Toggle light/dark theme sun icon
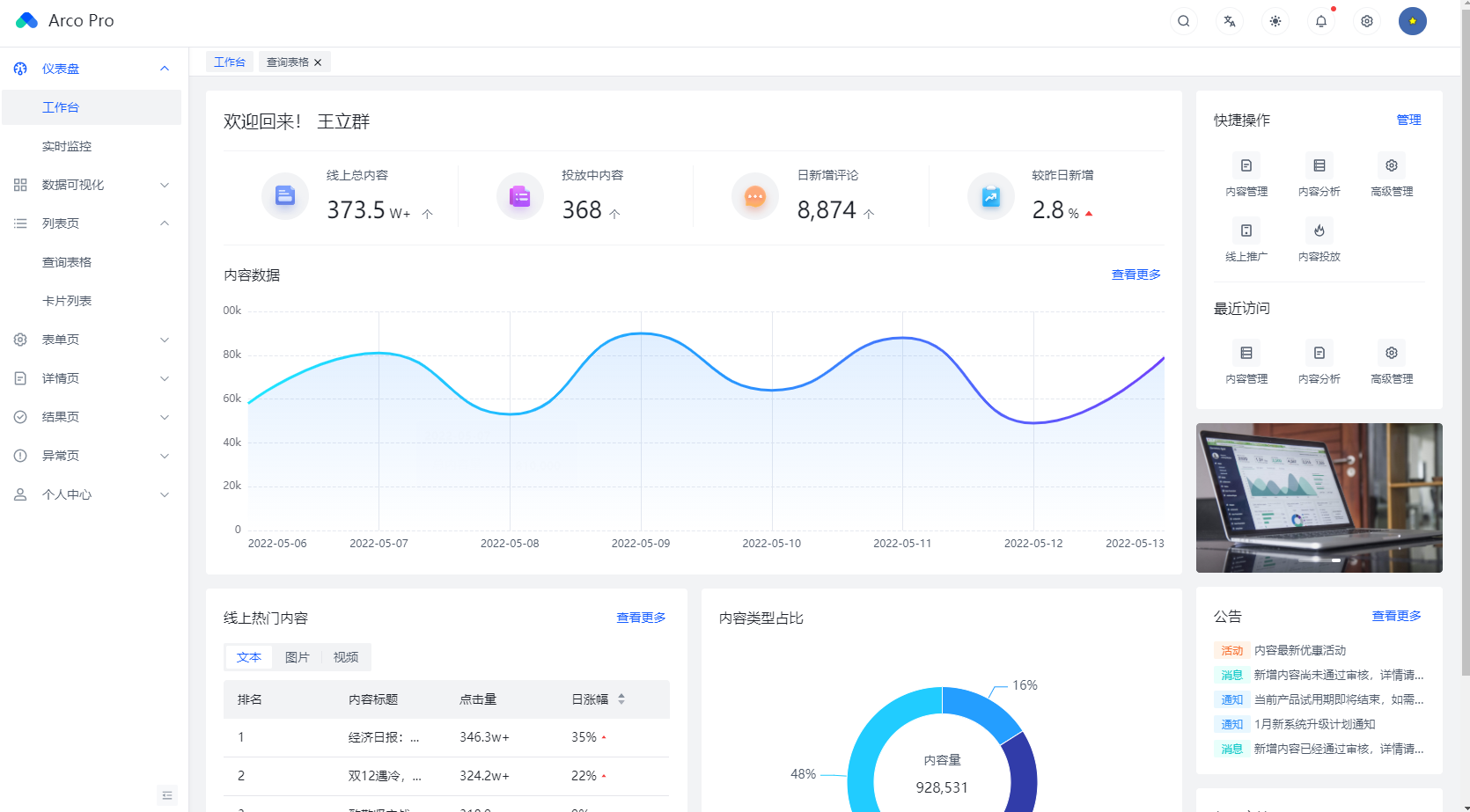1470x812 pixels. [x=1275, y=21]
